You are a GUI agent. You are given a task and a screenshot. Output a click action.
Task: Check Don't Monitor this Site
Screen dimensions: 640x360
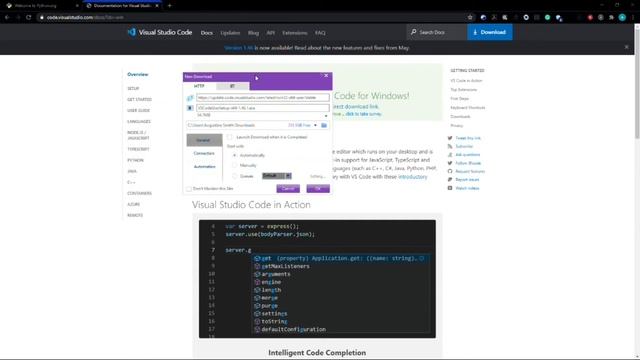(x=189, y=189)
